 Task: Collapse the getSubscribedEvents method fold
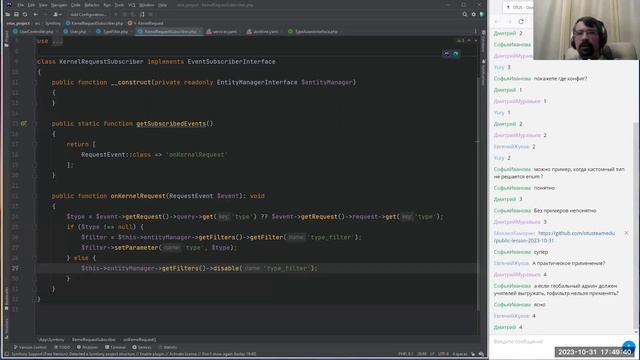coord(35,123)
